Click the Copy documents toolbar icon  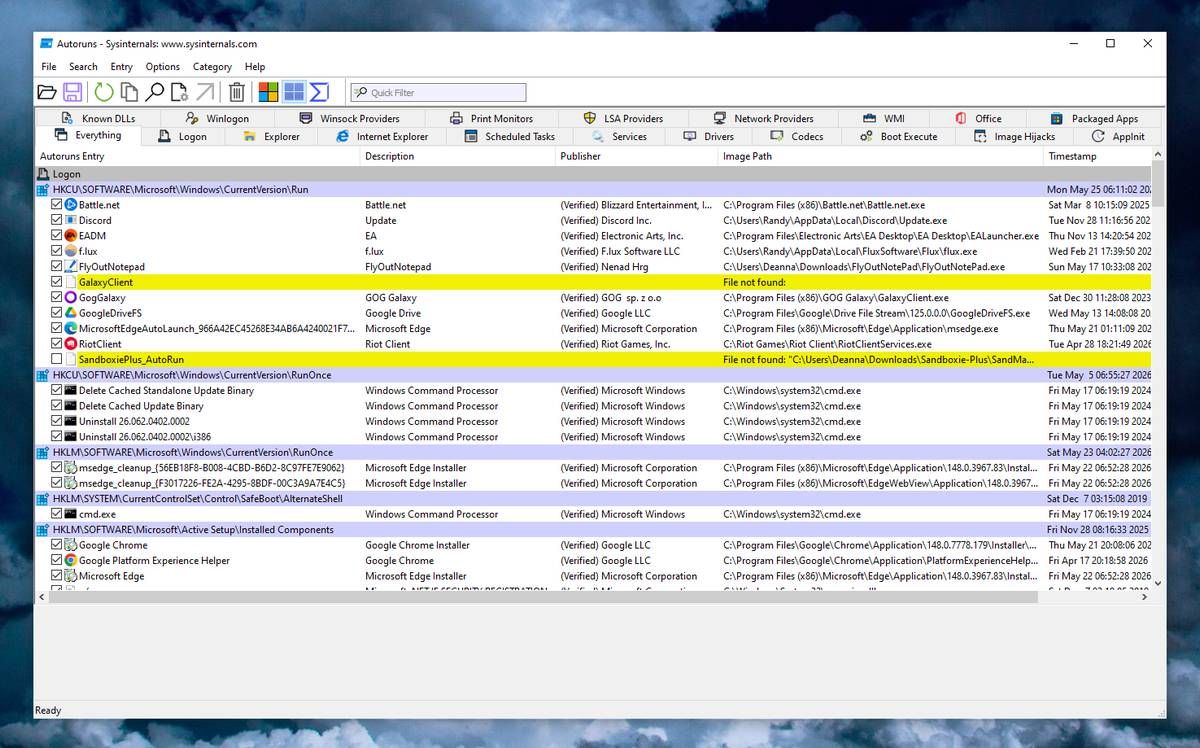[129, 92]
